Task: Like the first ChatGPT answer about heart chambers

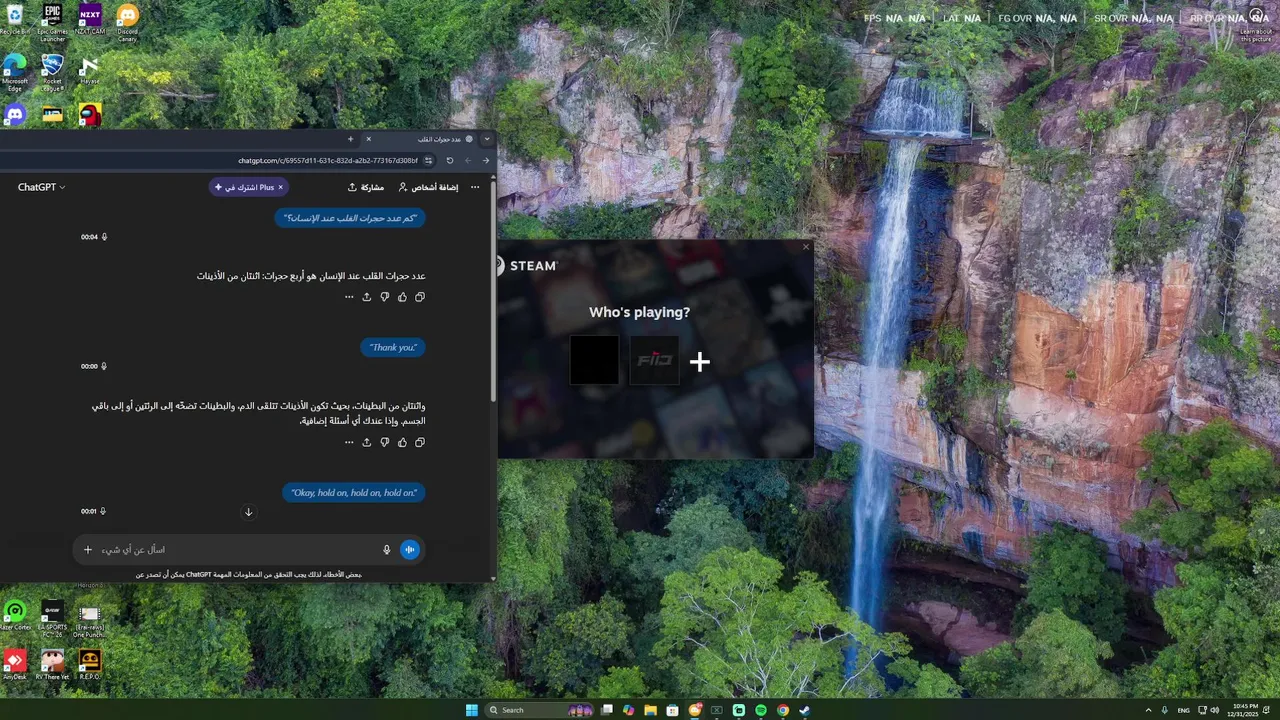Action: tap(402, 297)
